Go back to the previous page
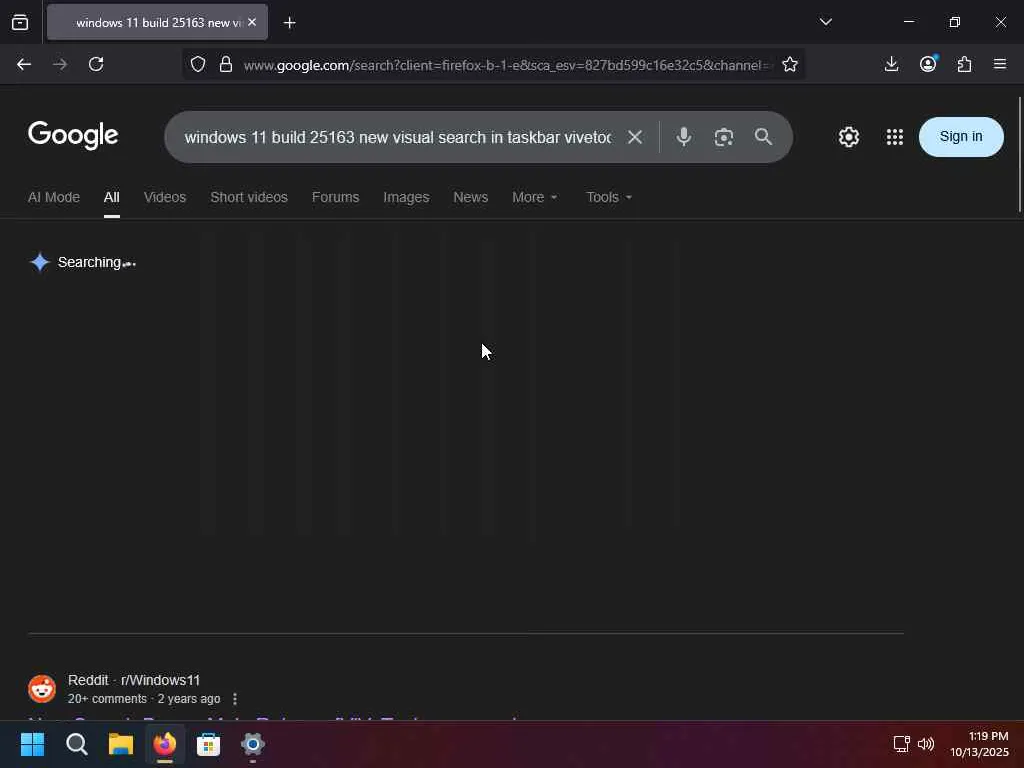The height and width of the screenshot is (768, 1024). tap(24, 64)
